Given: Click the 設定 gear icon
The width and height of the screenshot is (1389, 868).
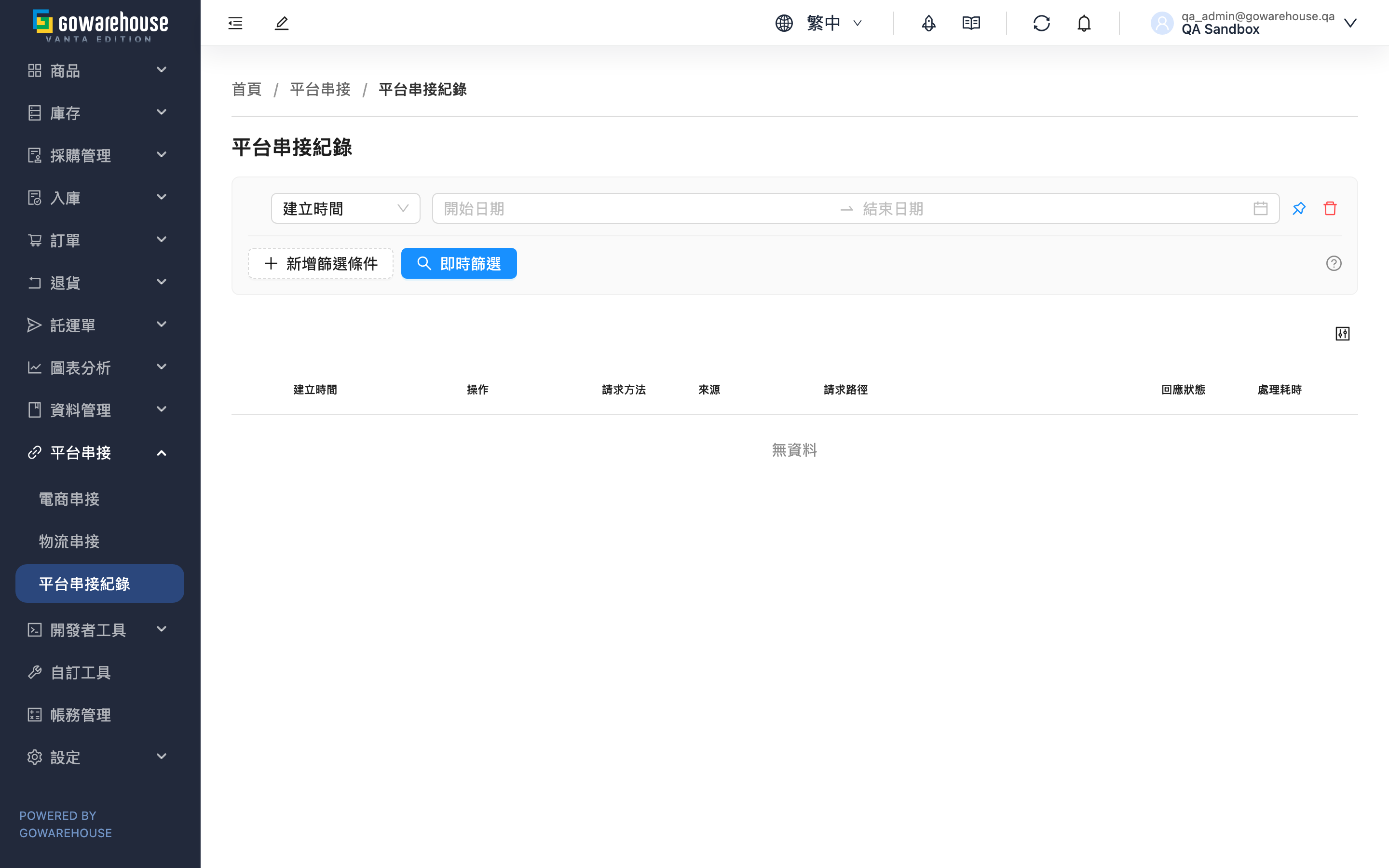Looking at the screenshot, I should (x=34, y=757).
